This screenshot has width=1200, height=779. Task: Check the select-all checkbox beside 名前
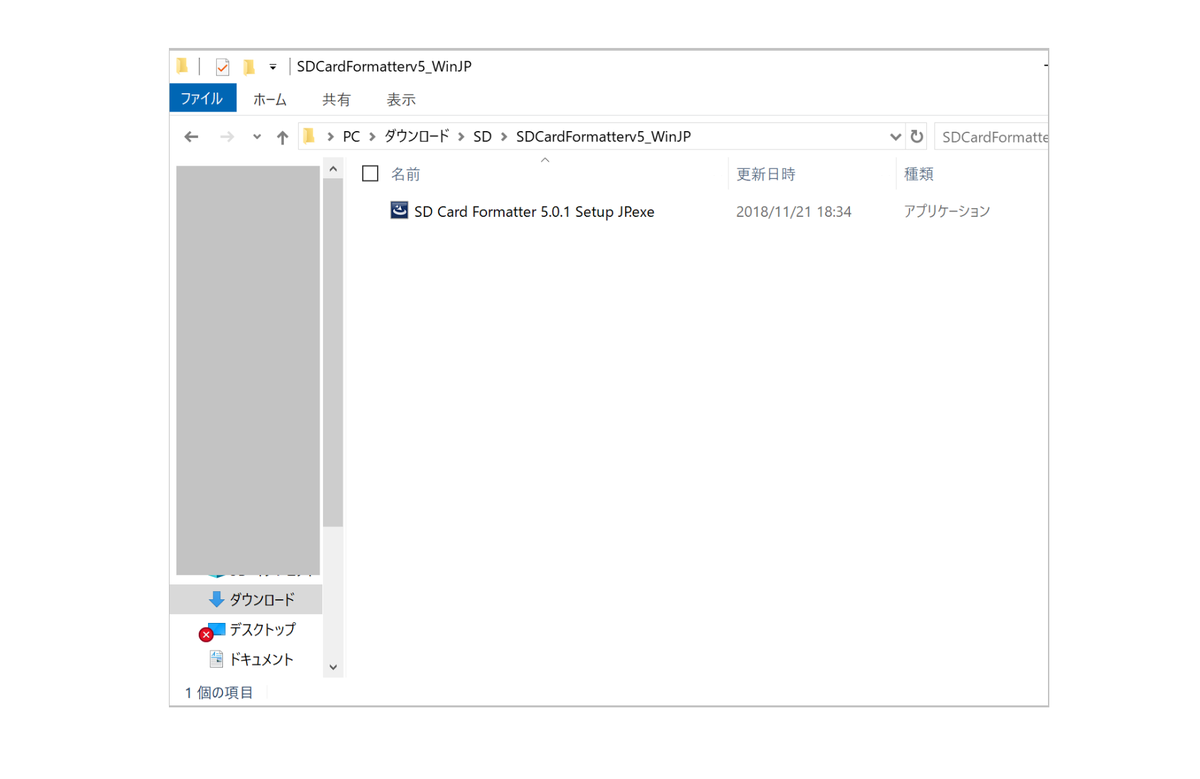pos(370,173)
